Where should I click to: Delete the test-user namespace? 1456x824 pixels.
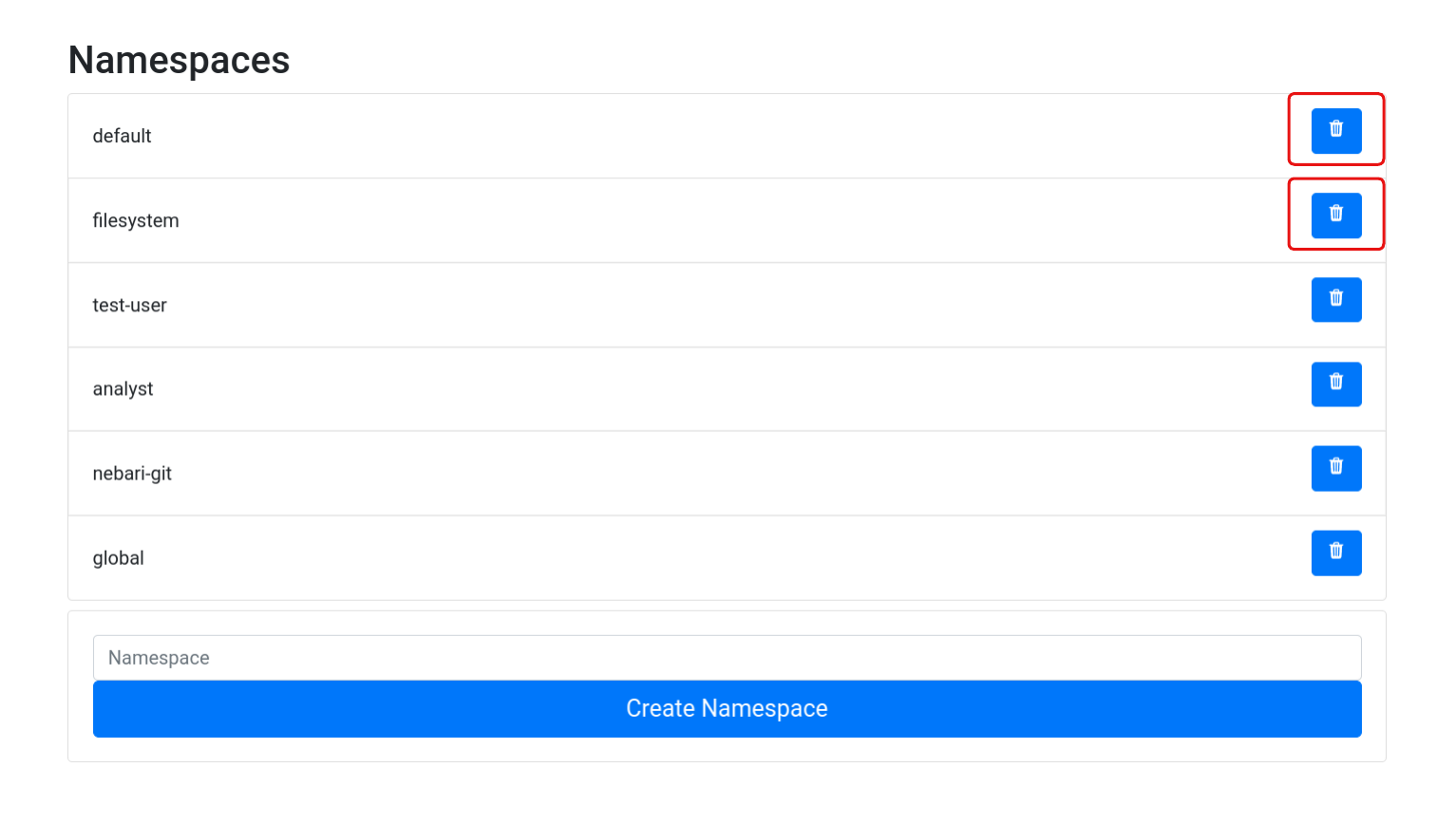tap(1335, 299)
